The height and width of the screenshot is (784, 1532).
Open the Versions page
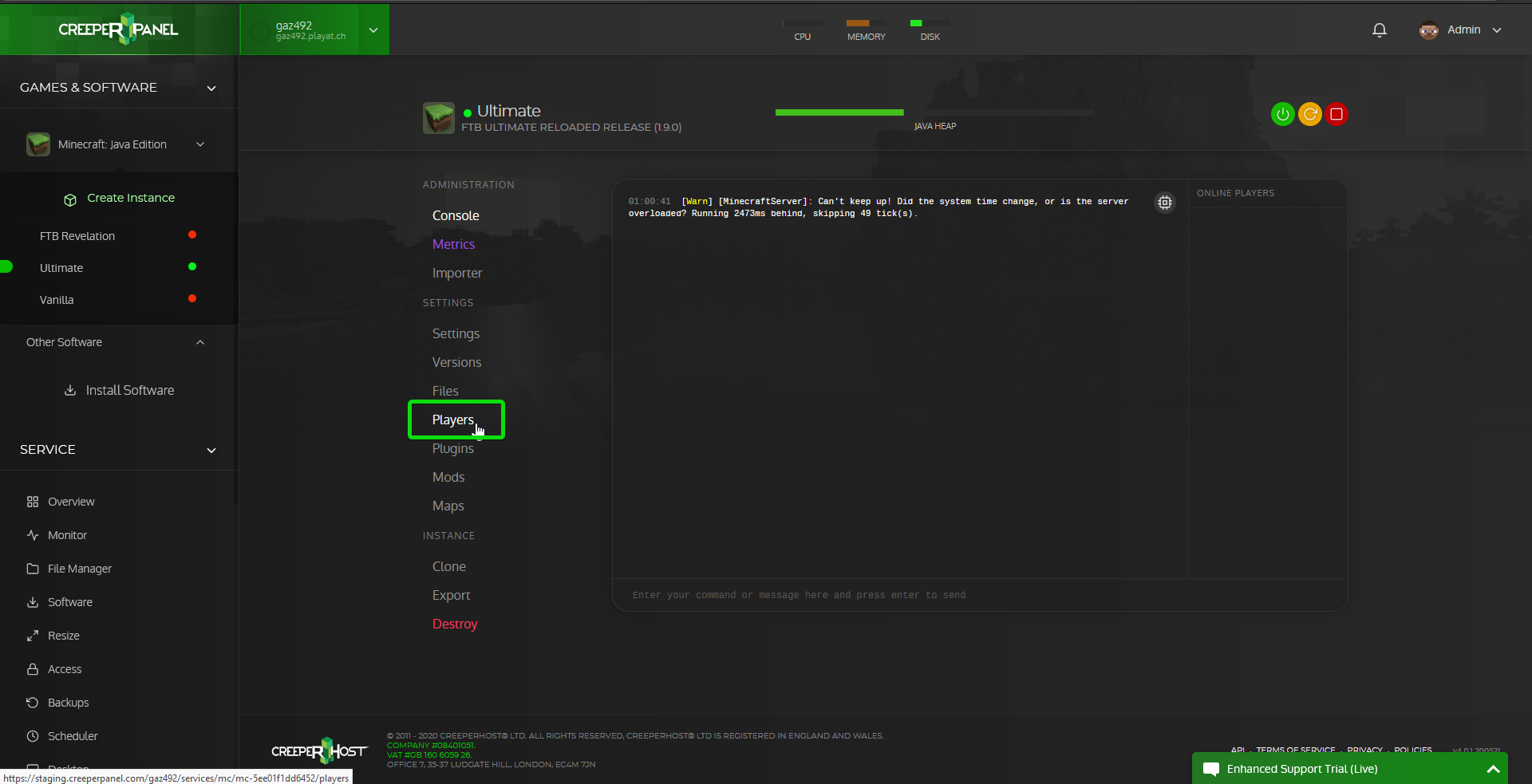point(456,362)
